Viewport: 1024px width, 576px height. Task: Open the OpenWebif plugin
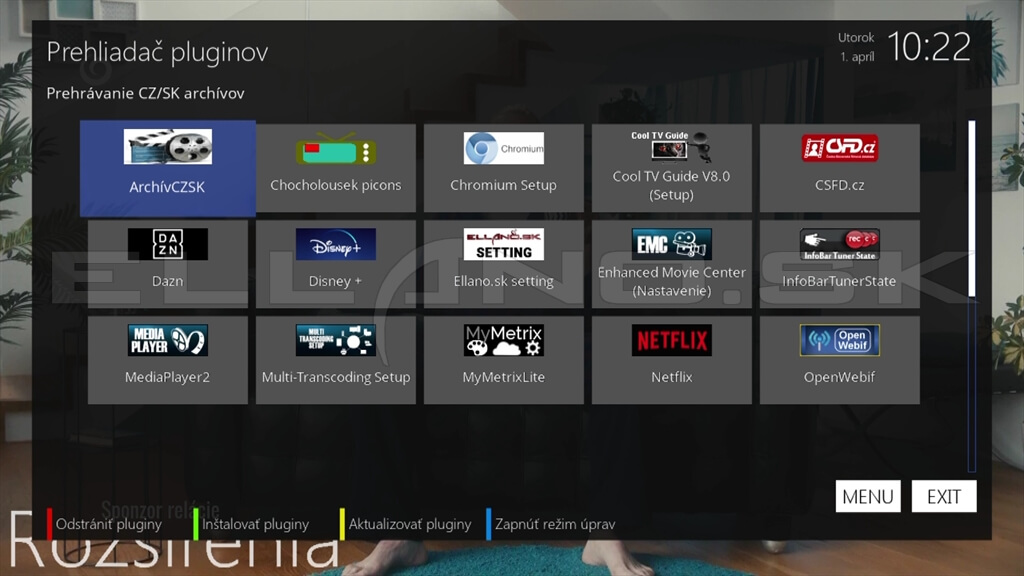839,360
